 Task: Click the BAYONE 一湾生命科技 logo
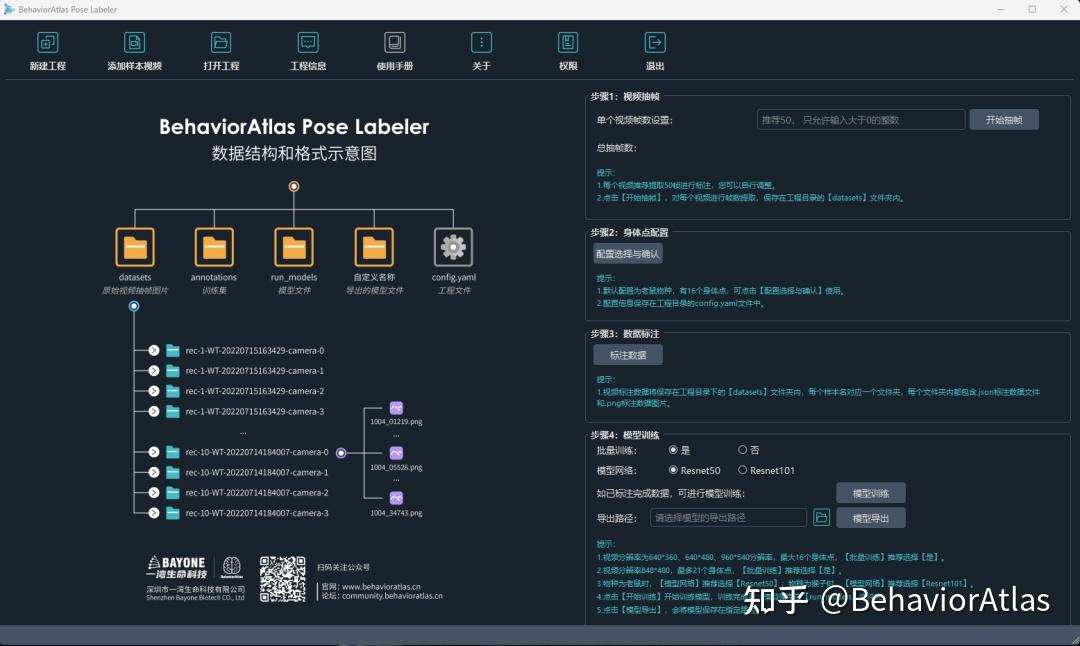[x=177, y=567]
